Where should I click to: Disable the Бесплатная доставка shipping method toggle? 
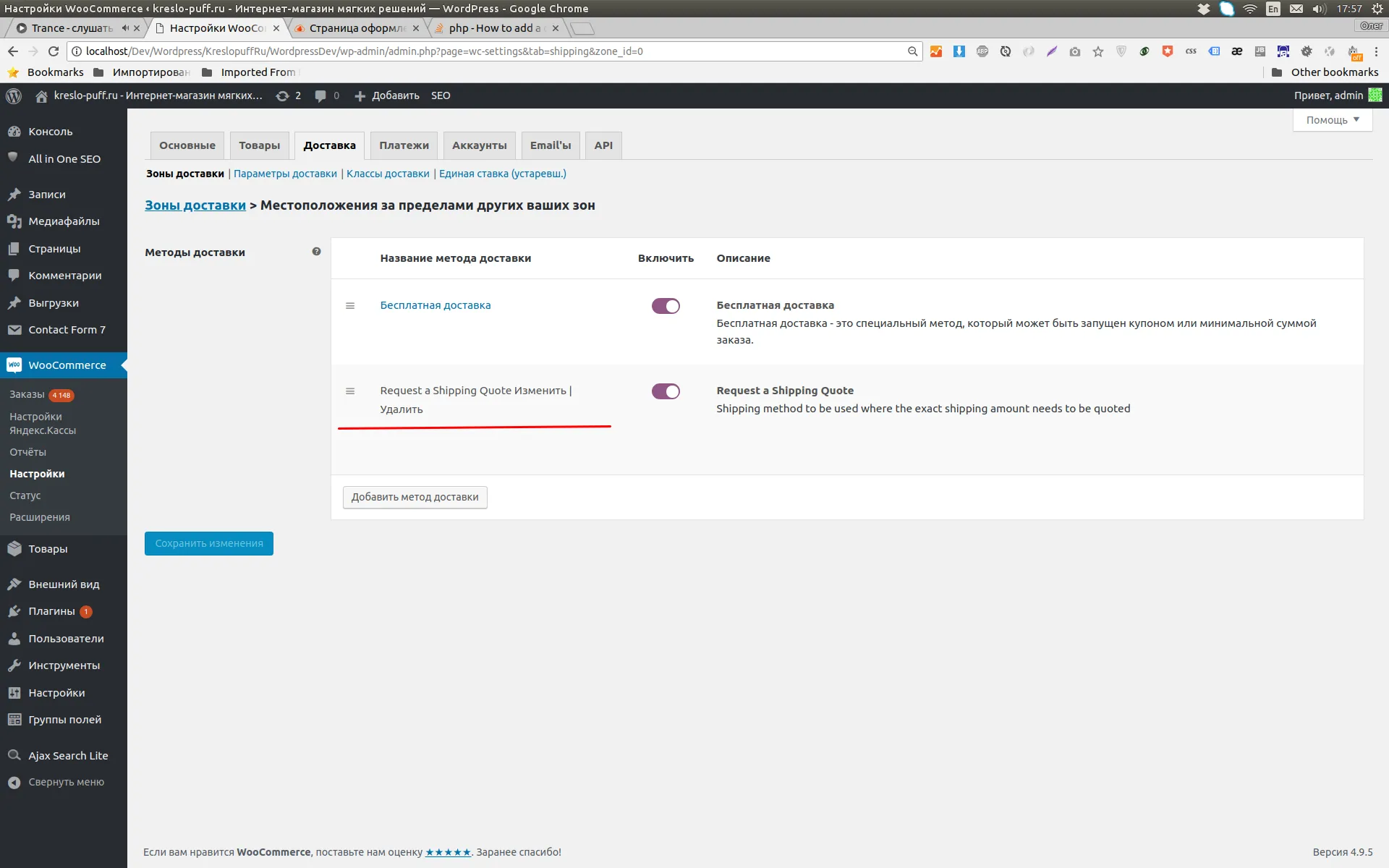[666, 306]
